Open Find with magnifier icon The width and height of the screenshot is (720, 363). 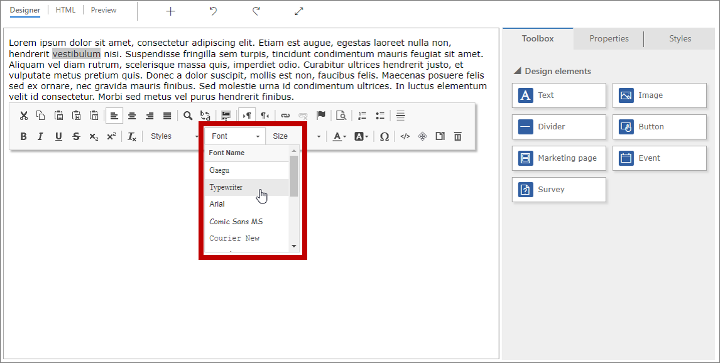point(188,116)
